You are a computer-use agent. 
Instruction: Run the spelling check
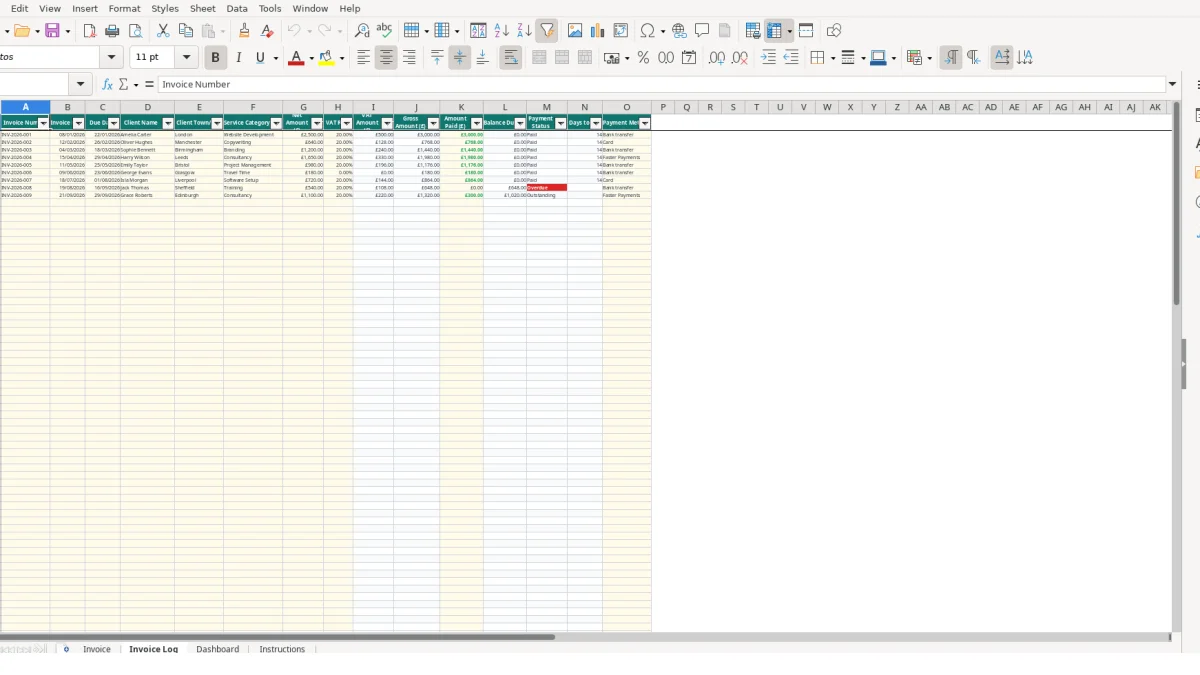coord(384,31)
